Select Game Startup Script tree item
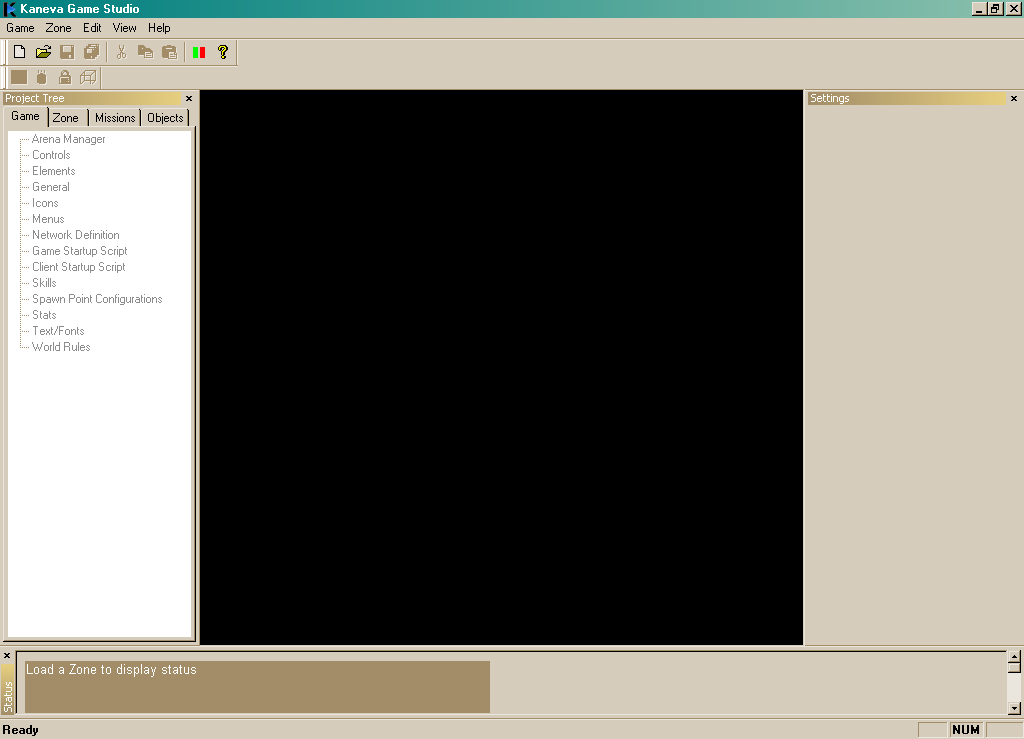Viewport: 1024px width, 739px height. pyautogui.click(x=80, y=251)
